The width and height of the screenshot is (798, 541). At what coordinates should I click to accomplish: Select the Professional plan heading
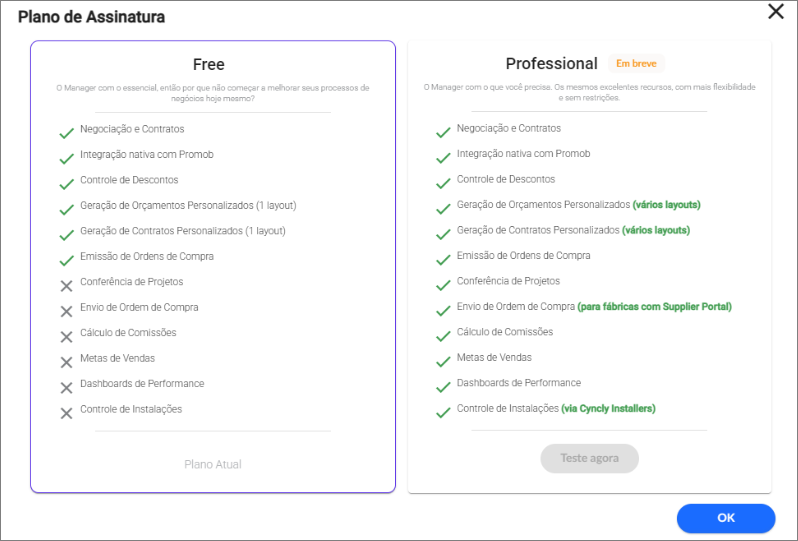[x=552, y=64]
